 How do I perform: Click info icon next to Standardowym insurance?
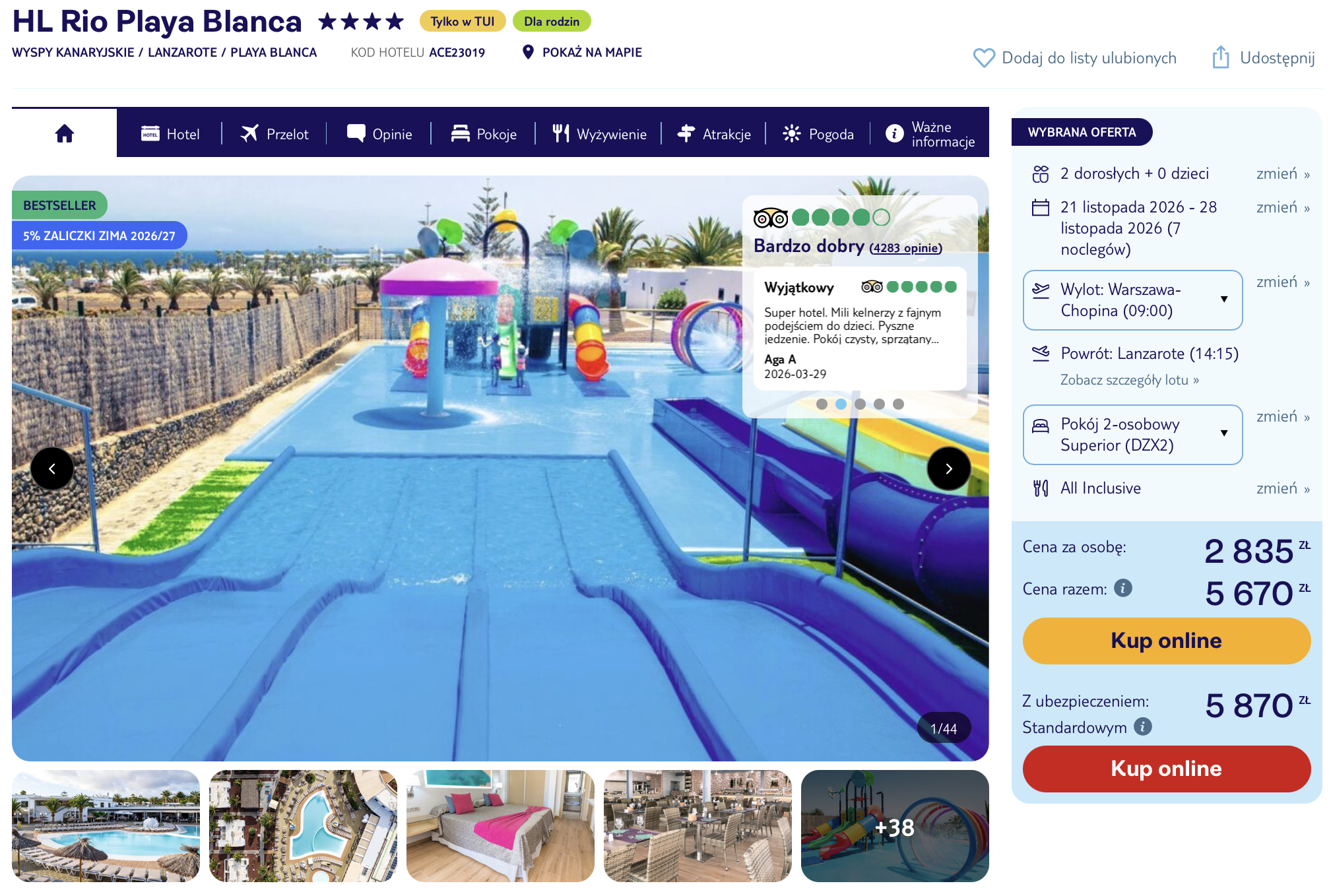(1143, 726)
